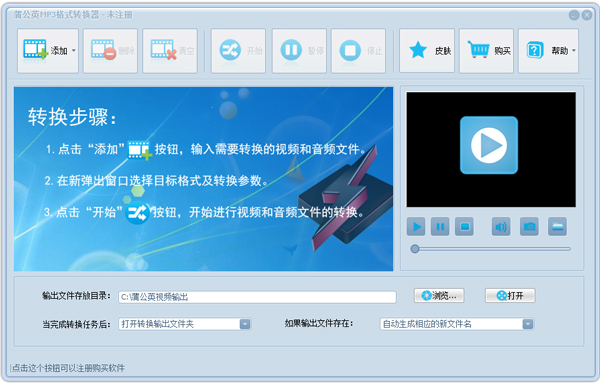Open the 皮肤 skin selector
This screenshot has height=383, width=600.
point(427,51)
